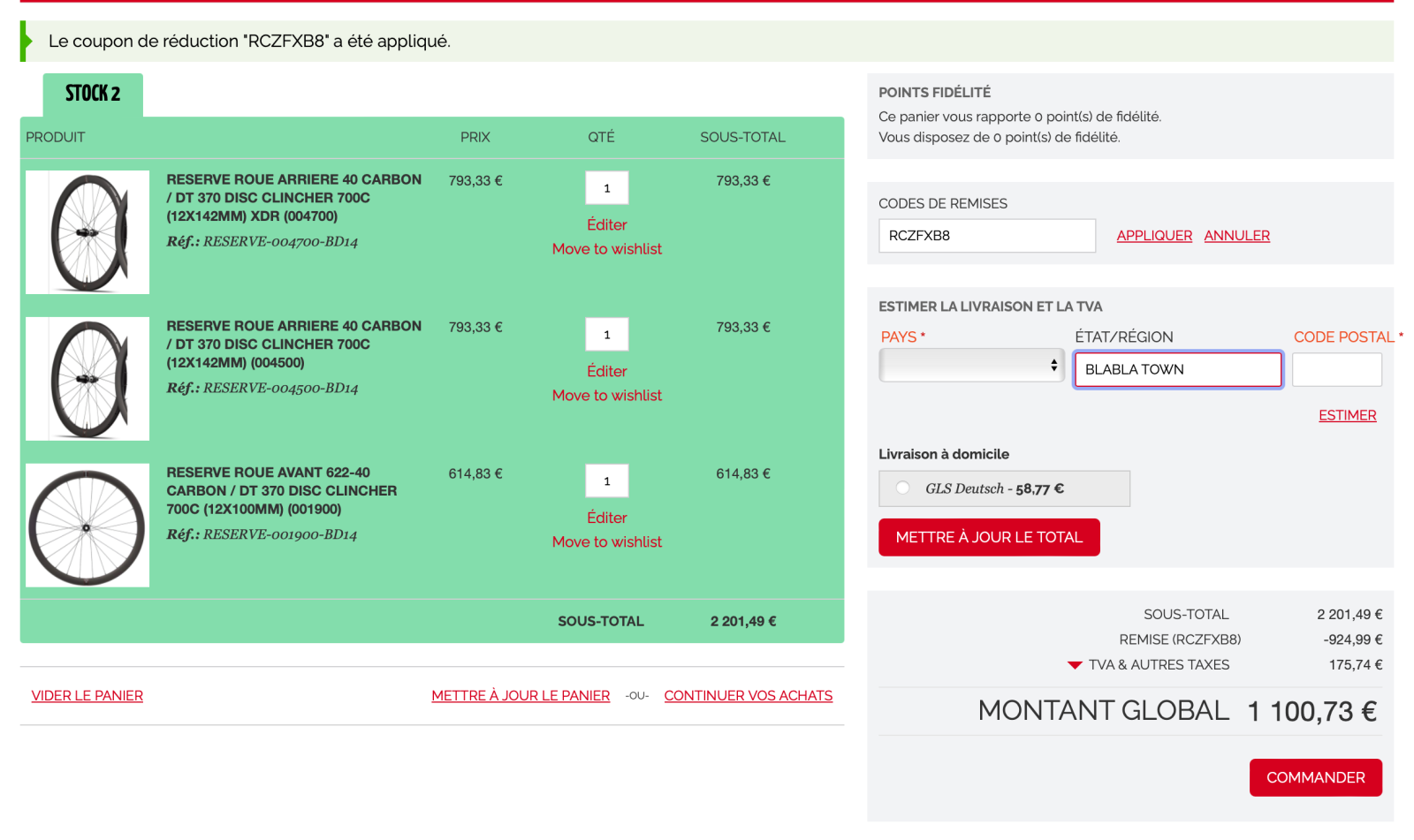Click the État/Région text field
The width and height of the screenshot is (1414, 840).
[1177, 369]
